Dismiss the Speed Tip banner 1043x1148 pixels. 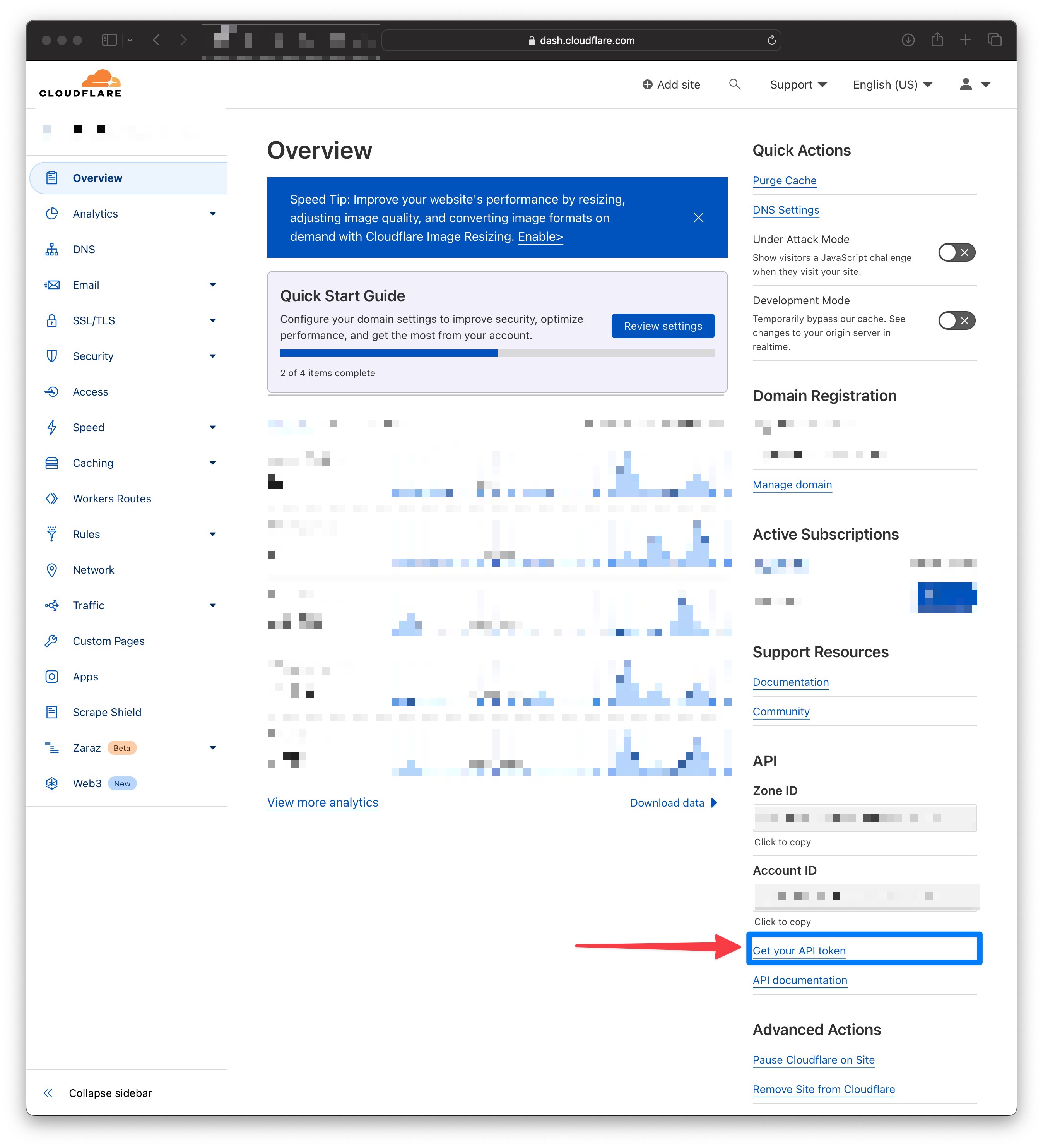(x=699, y=218)
